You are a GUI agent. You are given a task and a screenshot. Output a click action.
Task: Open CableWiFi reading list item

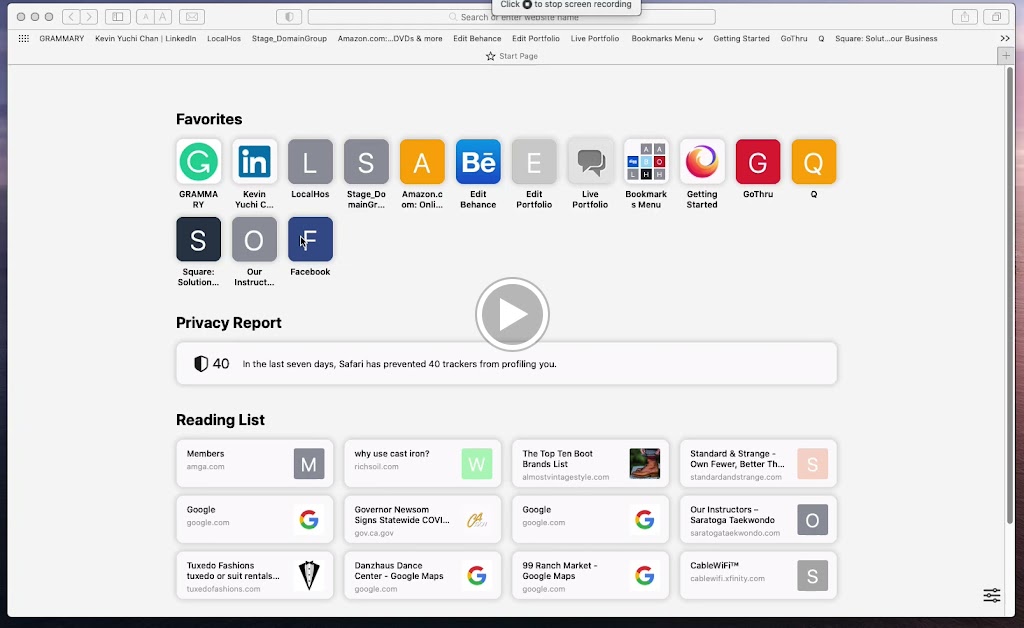758,575
